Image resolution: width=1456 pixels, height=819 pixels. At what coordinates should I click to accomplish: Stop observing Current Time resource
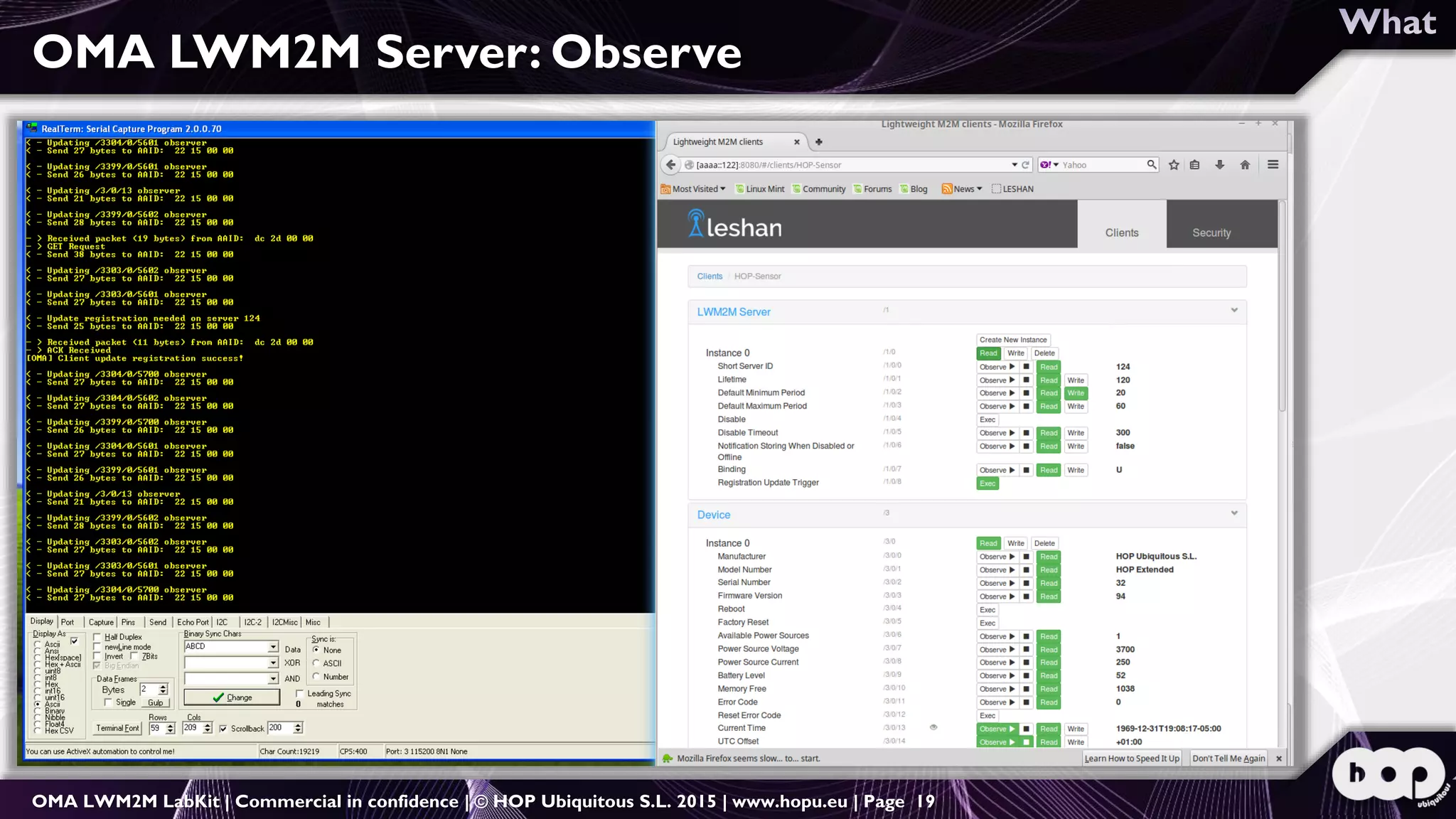click(x=1026, y=729)
